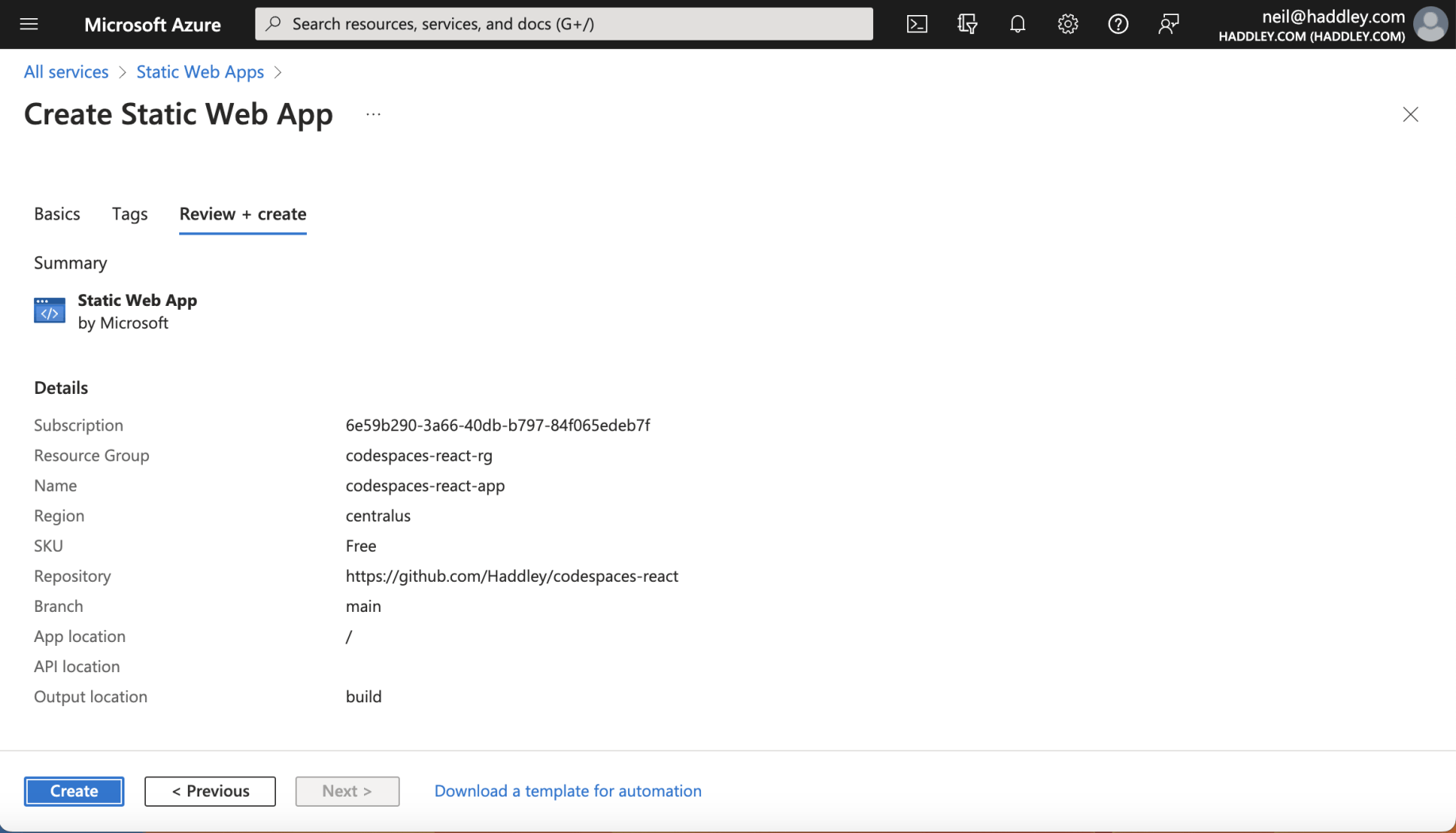Focus the search resources input field

(x=564, y=24)
